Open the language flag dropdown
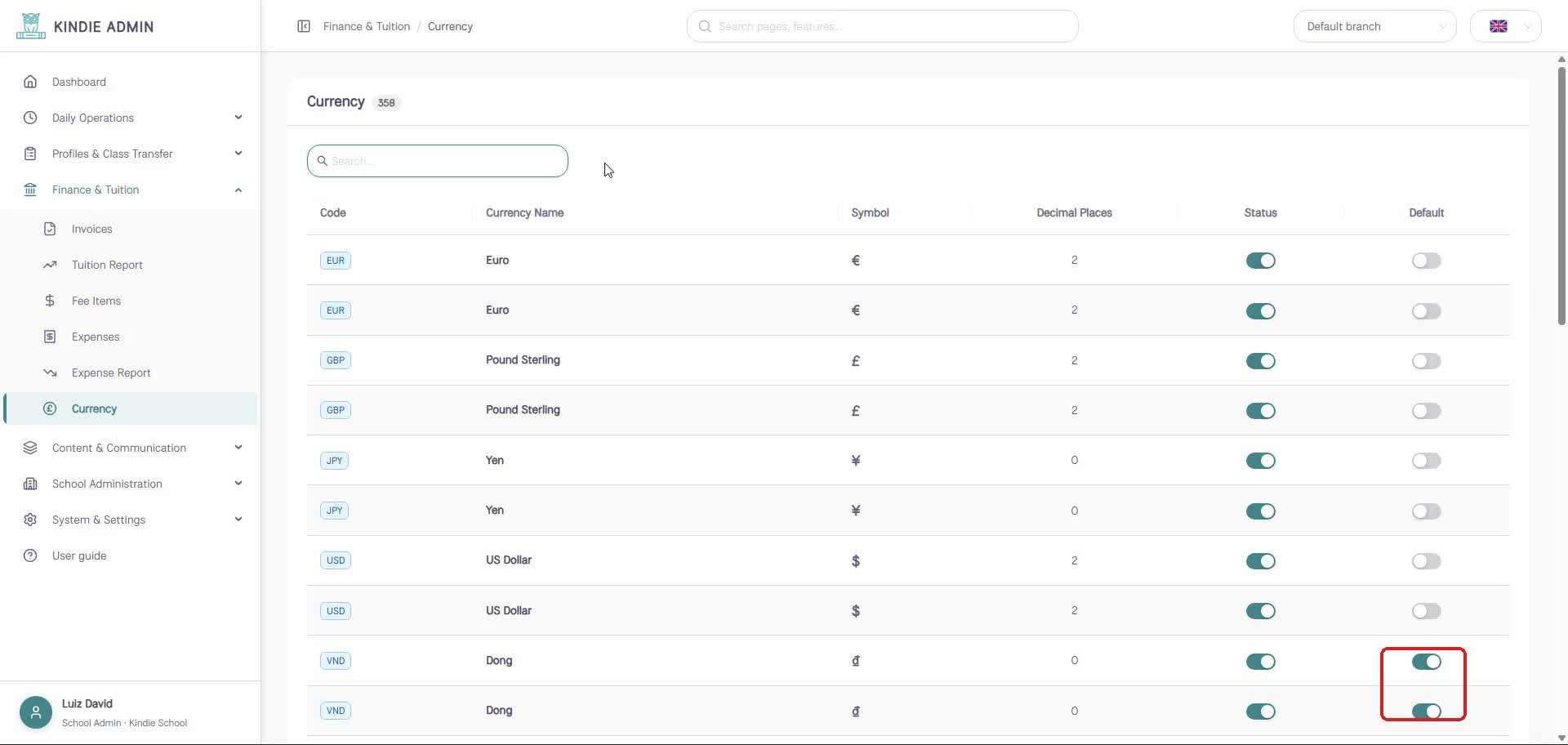1568x745 pixels. (x=1505, y=26)
